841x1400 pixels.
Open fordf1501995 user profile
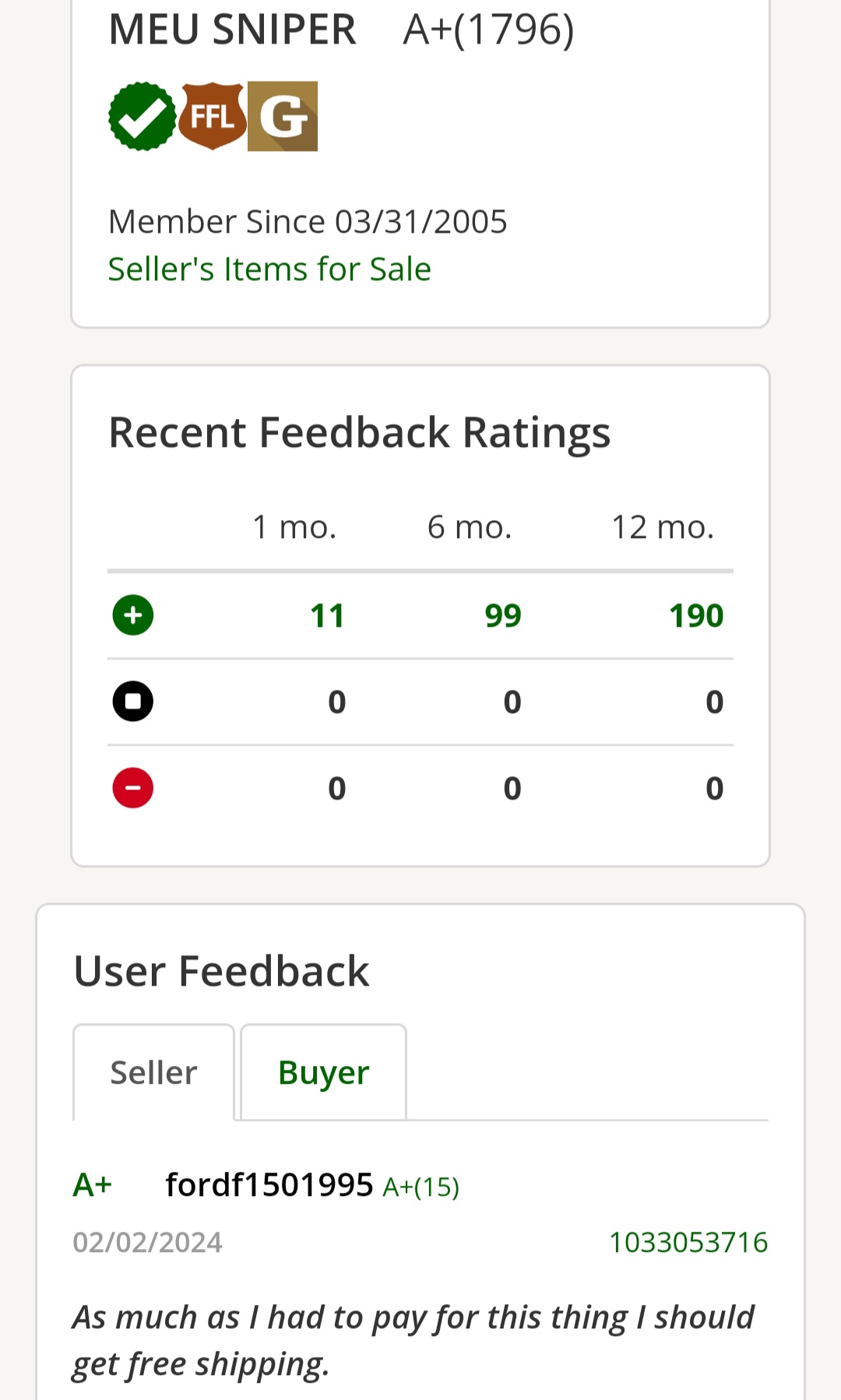pos(269,1185)
